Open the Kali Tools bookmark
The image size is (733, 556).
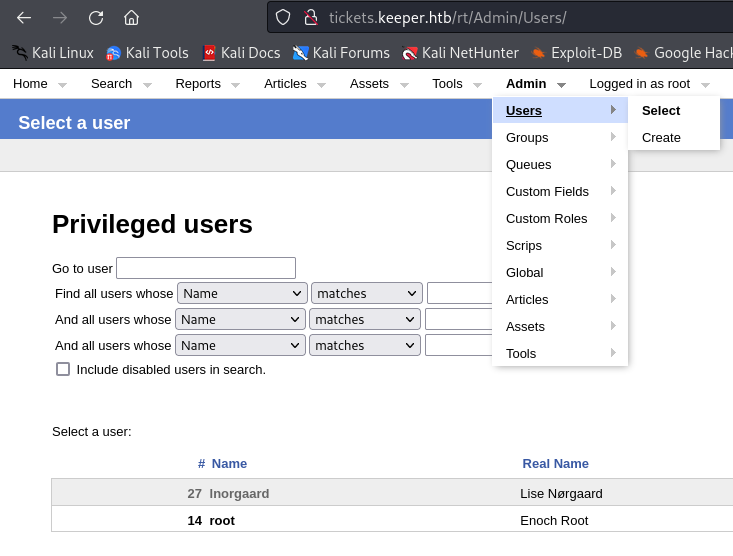147,53
